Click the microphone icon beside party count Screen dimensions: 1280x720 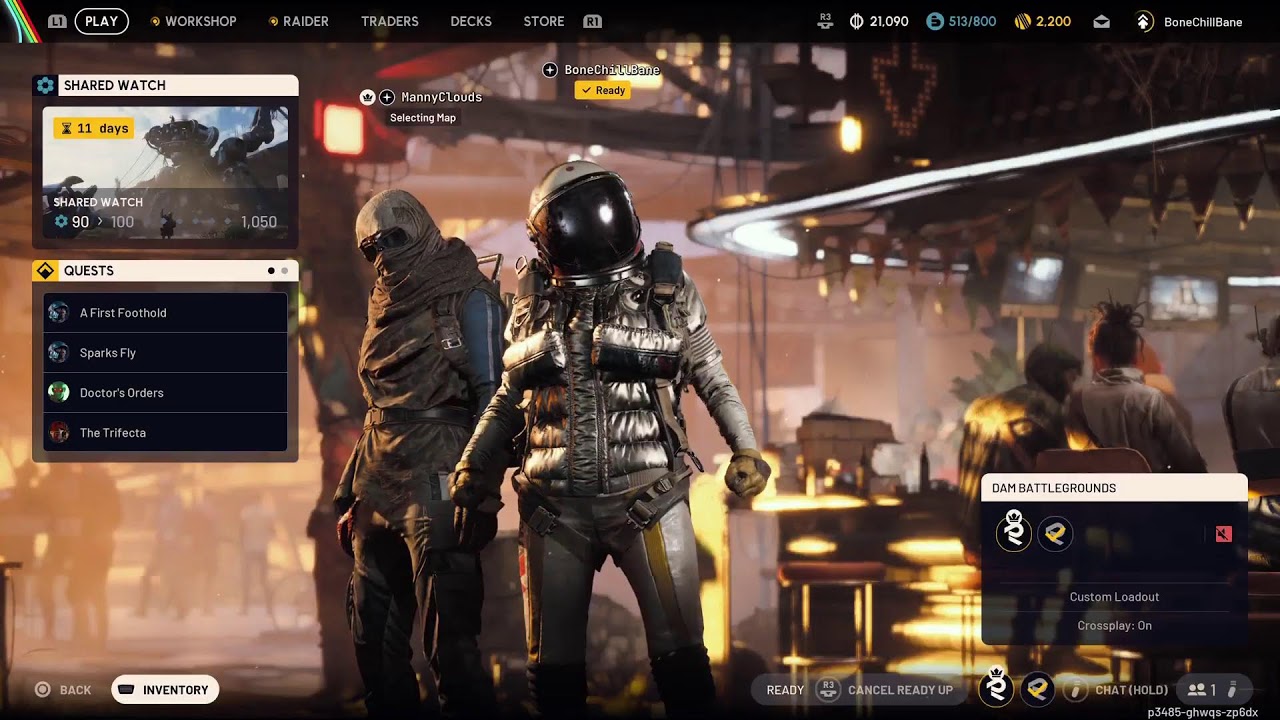pos(1233,689)
